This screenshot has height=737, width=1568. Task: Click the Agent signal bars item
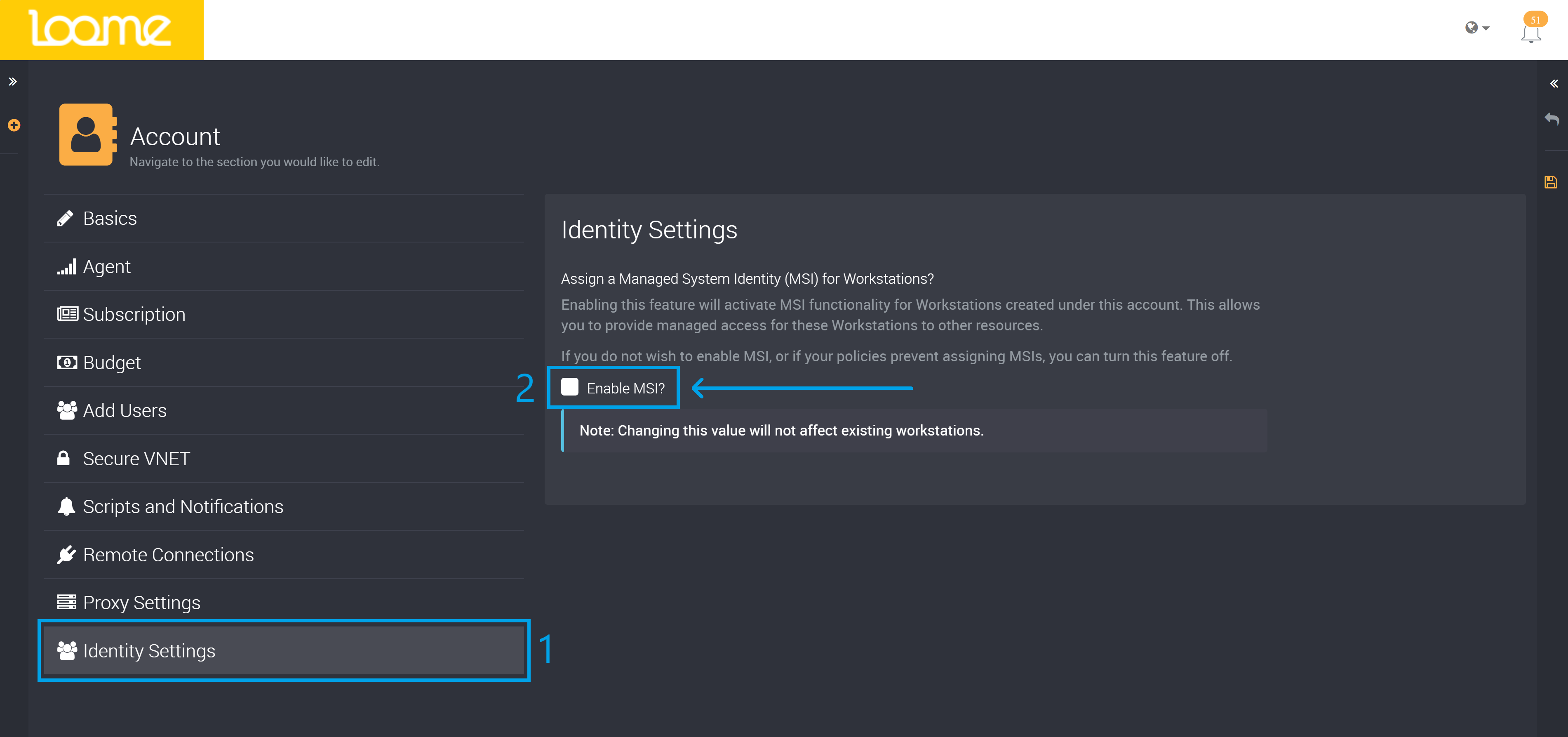pos(66,267)
